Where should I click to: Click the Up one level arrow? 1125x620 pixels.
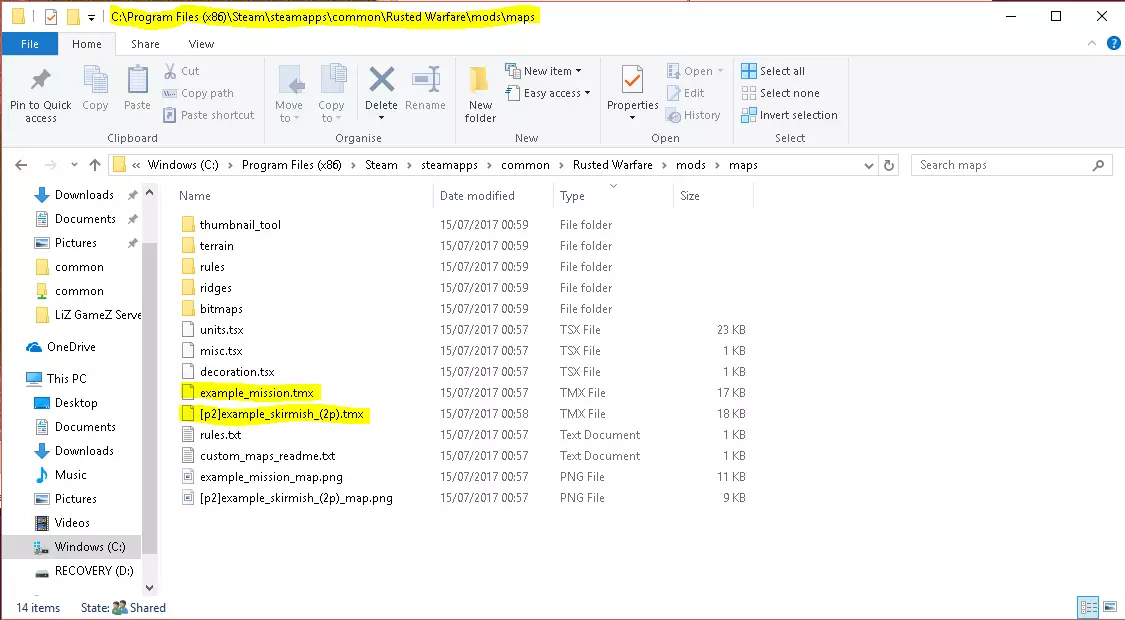click(x=95, y=165)
